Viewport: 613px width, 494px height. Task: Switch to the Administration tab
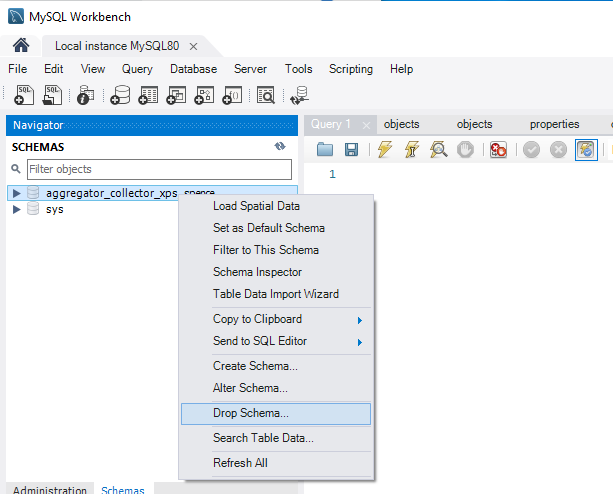click(x=49, y=490)
